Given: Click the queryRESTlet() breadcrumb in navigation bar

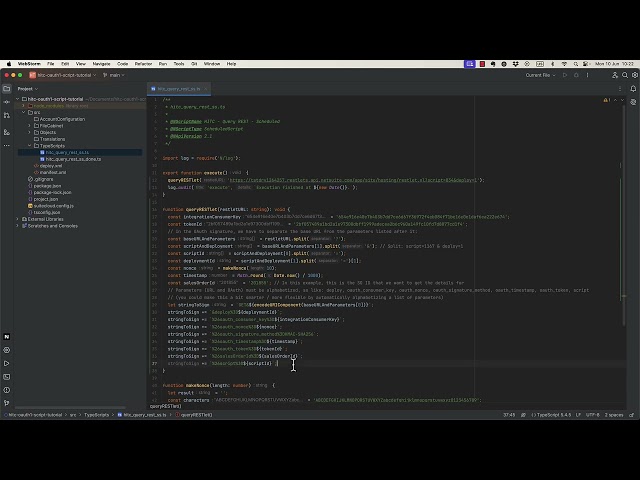Looking at the screenshot, I should [x=196, y=415].
